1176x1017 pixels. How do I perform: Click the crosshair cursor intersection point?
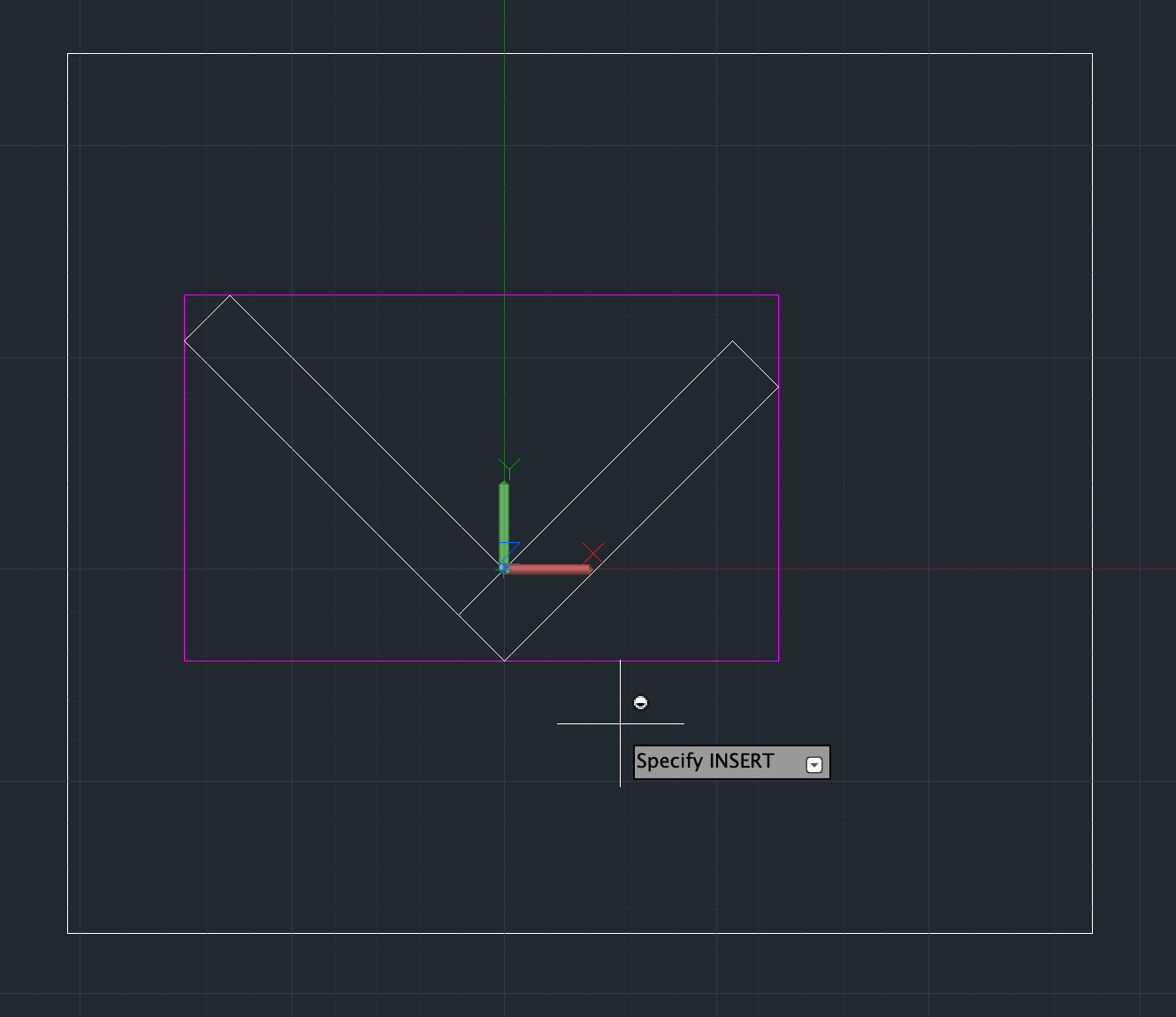coord(621,723)
